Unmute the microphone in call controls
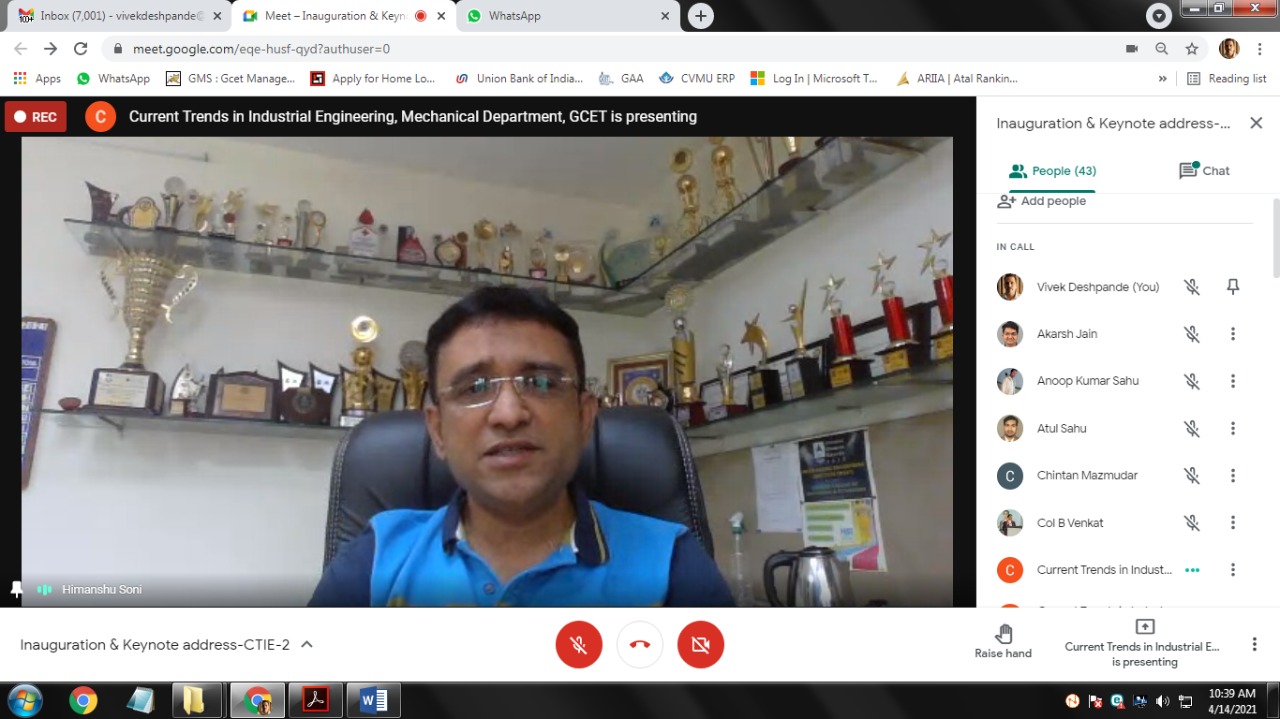The height and width of the screenshot is (719, 1280). pyautogui.click(x=579, y=644)
